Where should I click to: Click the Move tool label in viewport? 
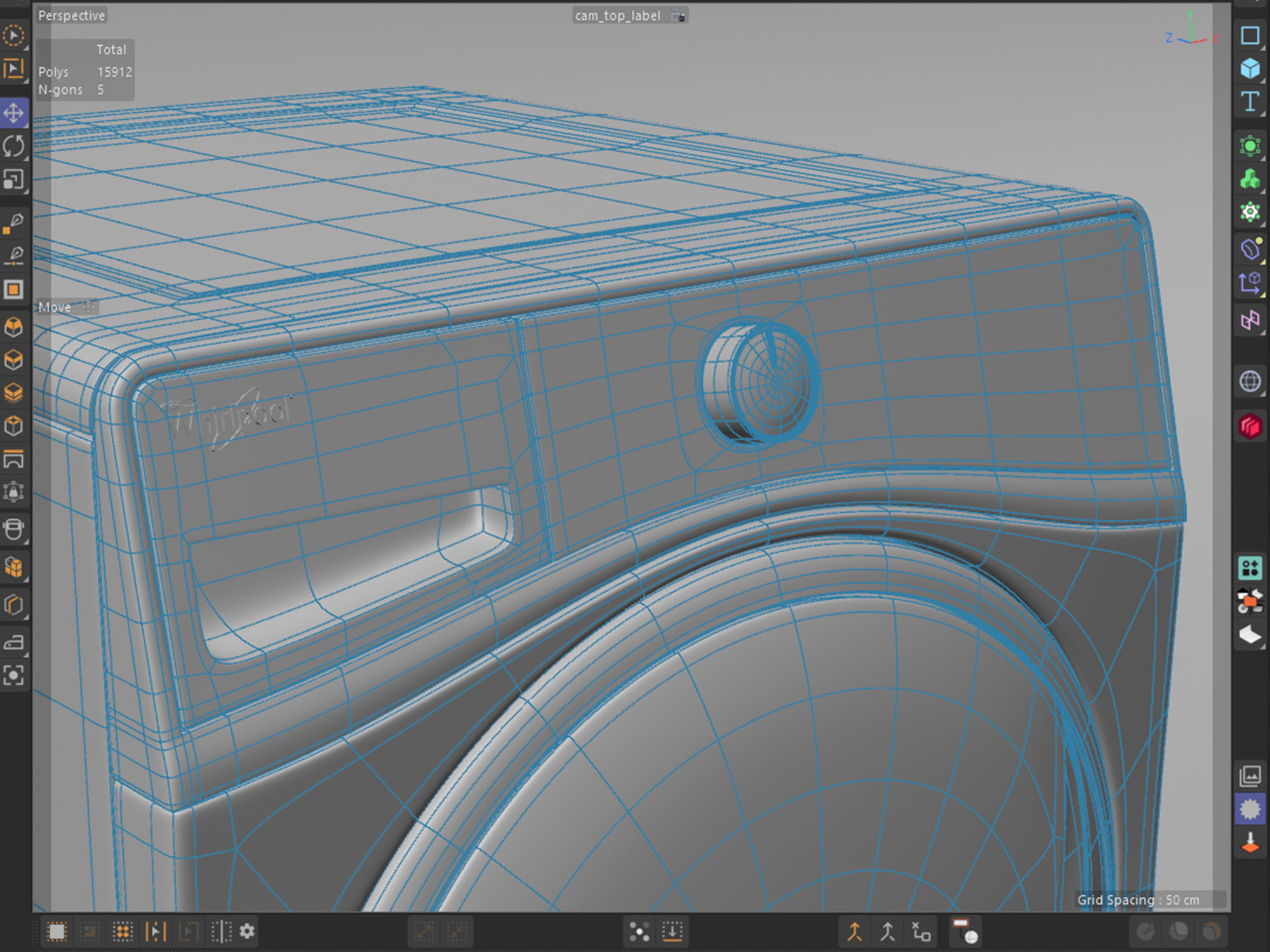[55, 307]
